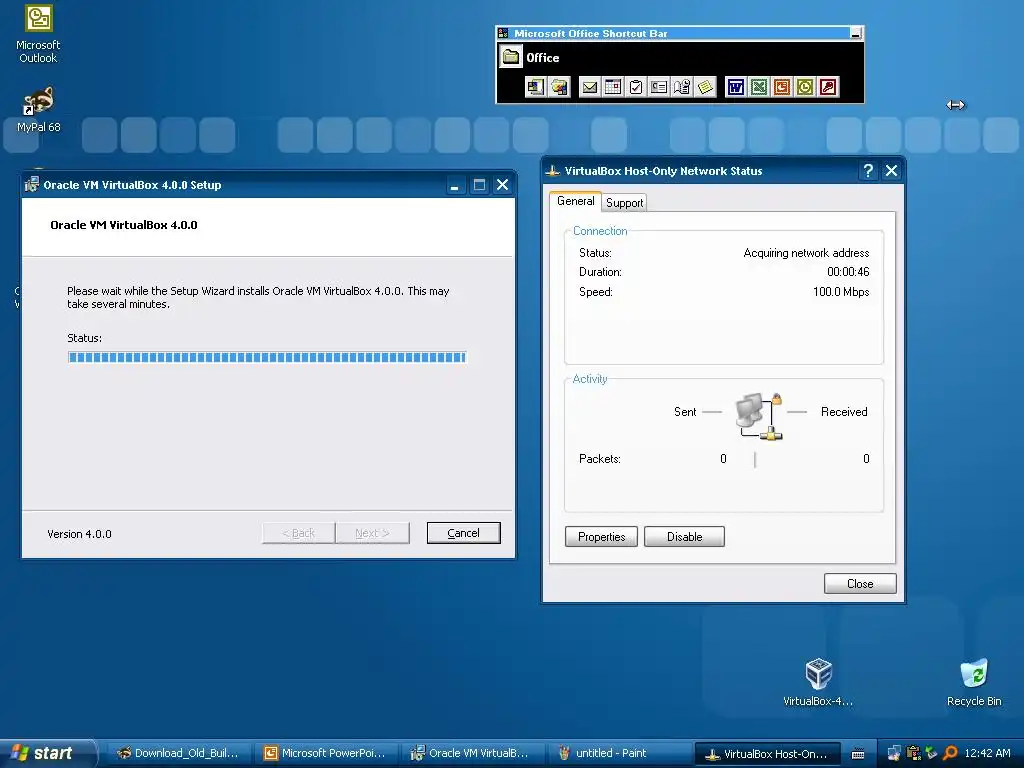Image resolution: width=1024 pixels, height=768 pixels.
Task: Click Open Office Document icon in Shortcut Bar
Action: point(559,87)
